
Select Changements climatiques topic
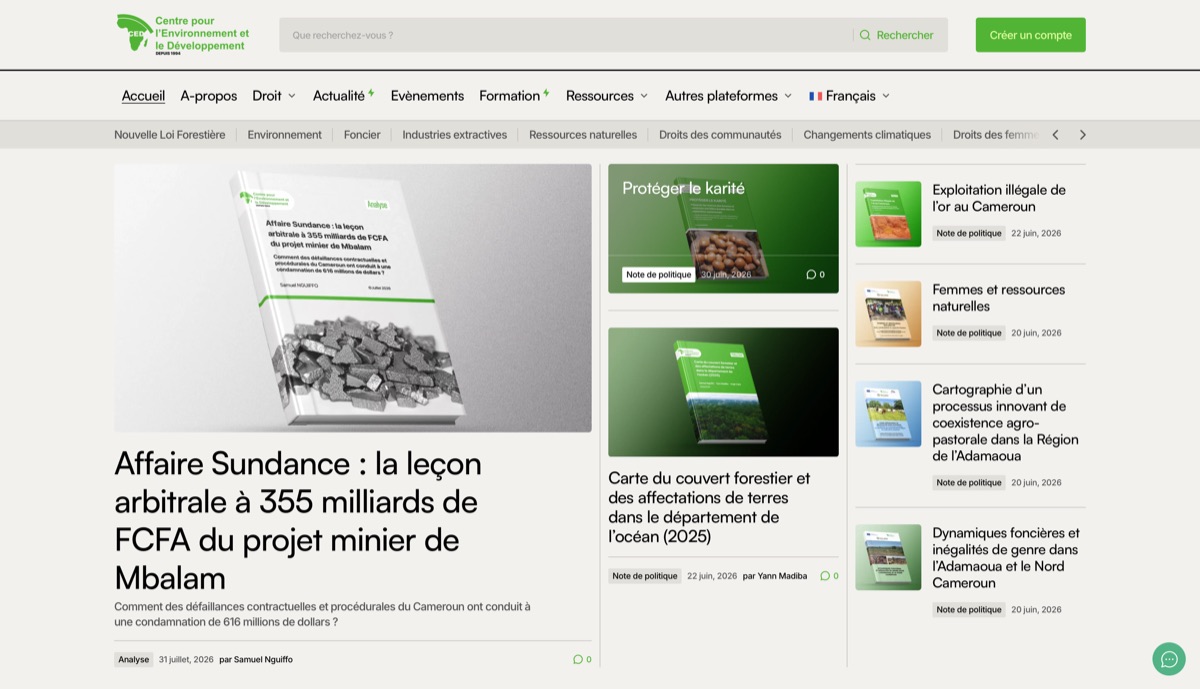click(x=867, y=135)
